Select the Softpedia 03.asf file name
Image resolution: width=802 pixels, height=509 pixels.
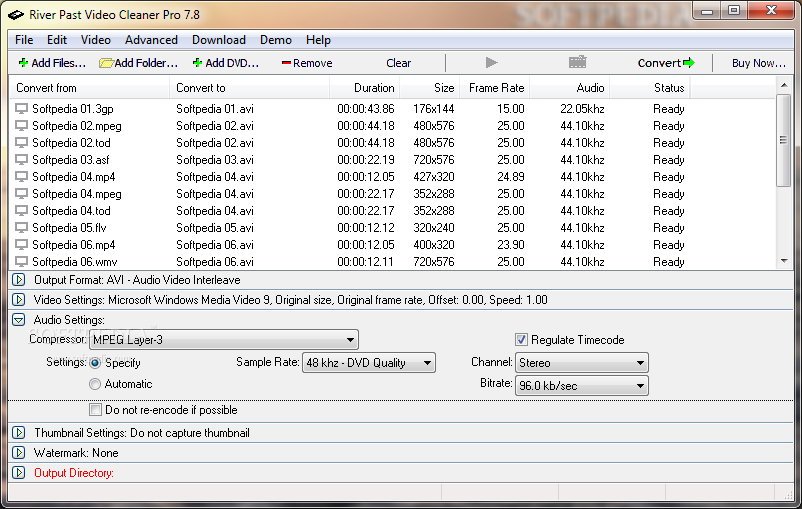pos(71,160)
